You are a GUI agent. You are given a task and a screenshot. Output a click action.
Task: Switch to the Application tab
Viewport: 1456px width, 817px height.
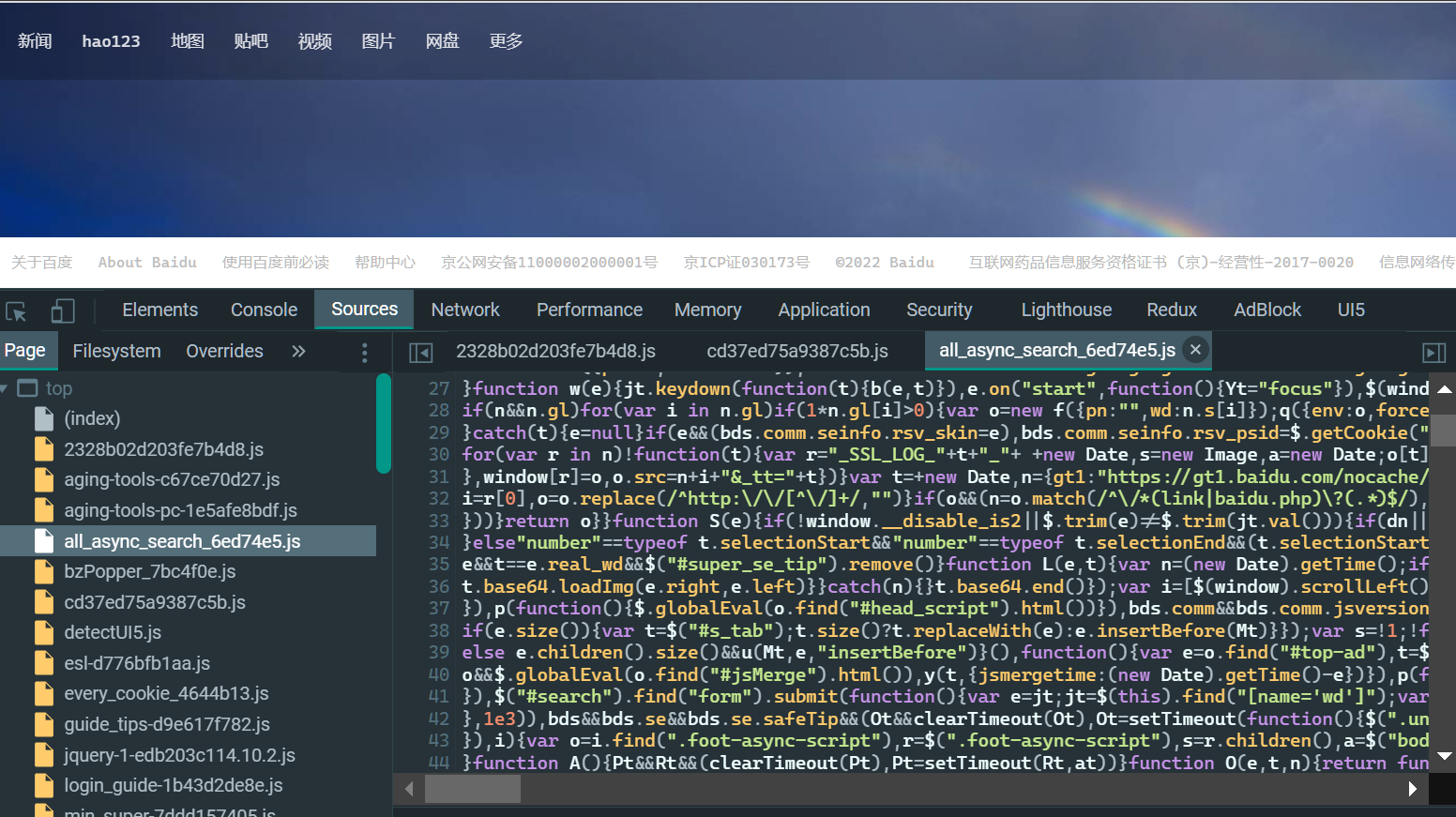(x=824, y=310)
